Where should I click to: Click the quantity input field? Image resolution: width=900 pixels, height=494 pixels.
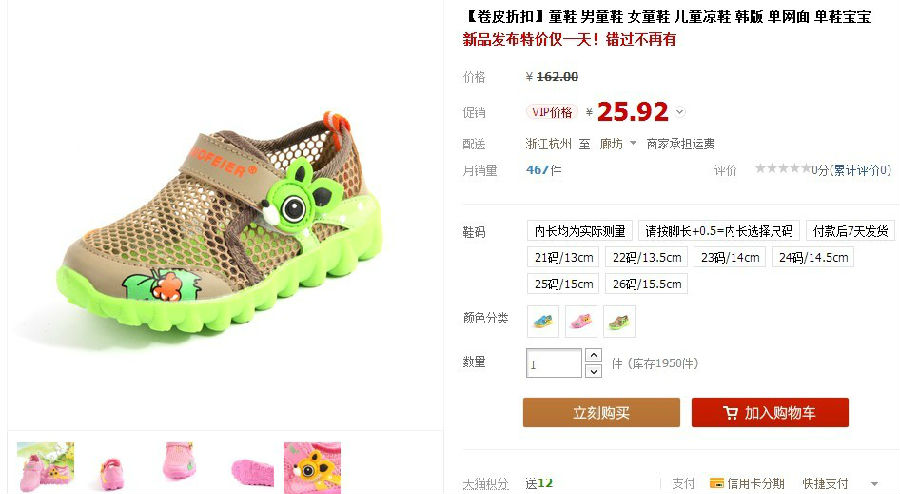click(554, 363)
